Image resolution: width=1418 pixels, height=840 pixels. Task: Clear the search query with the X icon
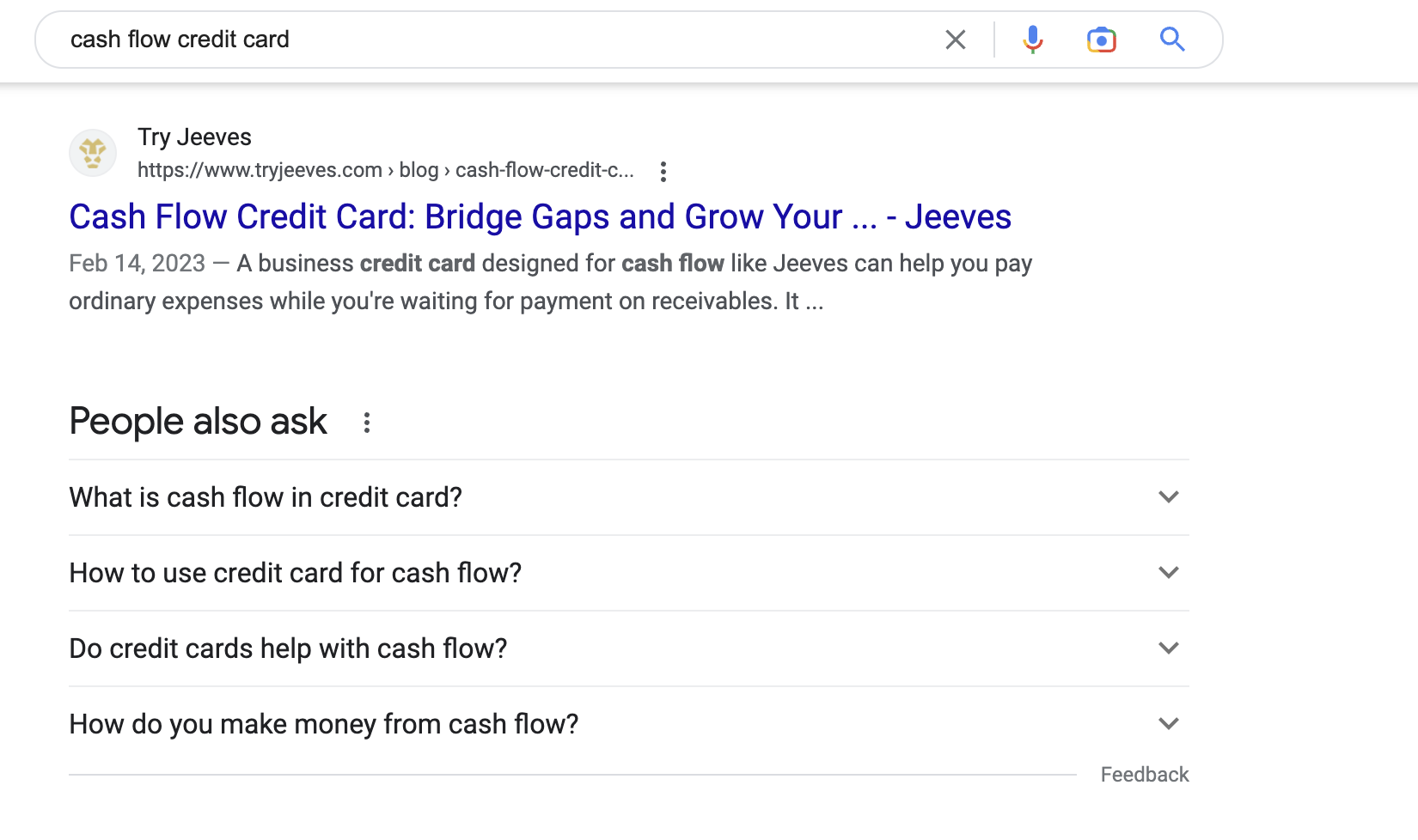click(x=955, y=40)
